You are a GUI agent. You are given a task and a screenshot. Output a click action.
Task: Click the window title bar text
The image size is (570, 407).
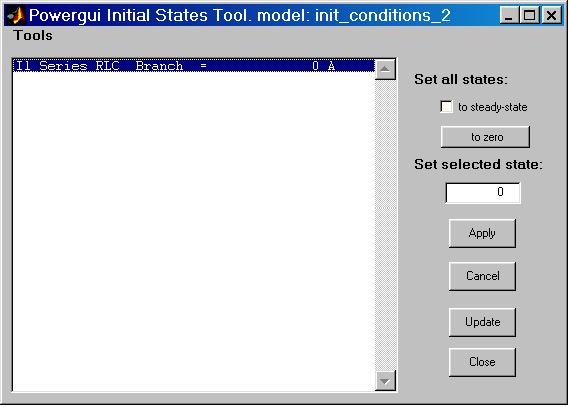point(240,16)
